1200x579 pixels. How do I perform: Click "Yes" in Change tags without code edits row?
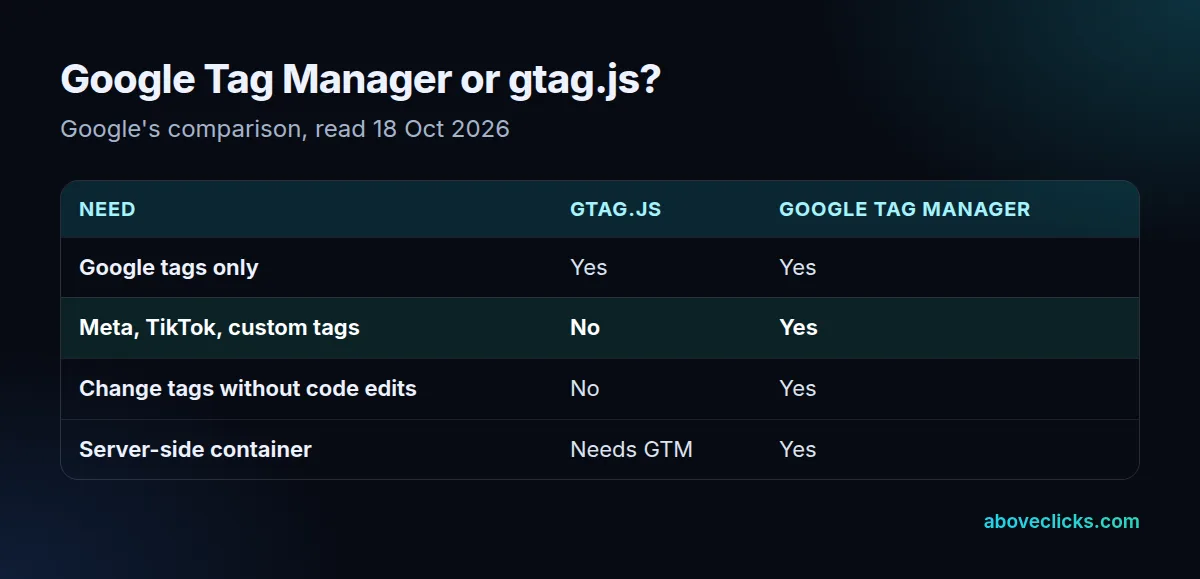(x=798, y=388)
